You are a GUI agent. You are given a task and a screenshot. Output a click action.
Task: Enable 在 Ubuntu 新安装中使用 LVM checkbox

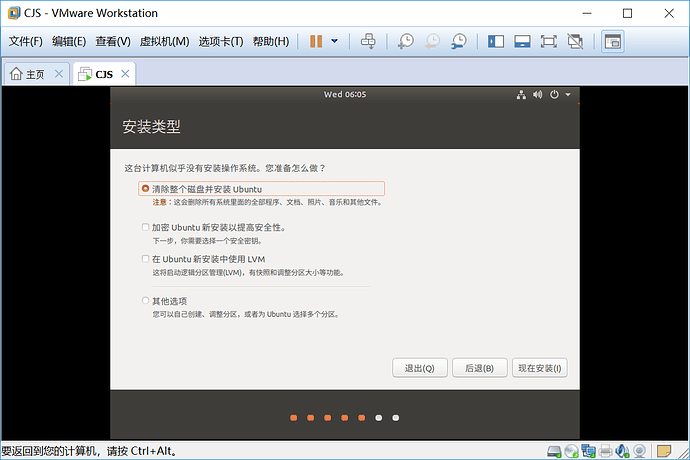[x=145, y=259]
